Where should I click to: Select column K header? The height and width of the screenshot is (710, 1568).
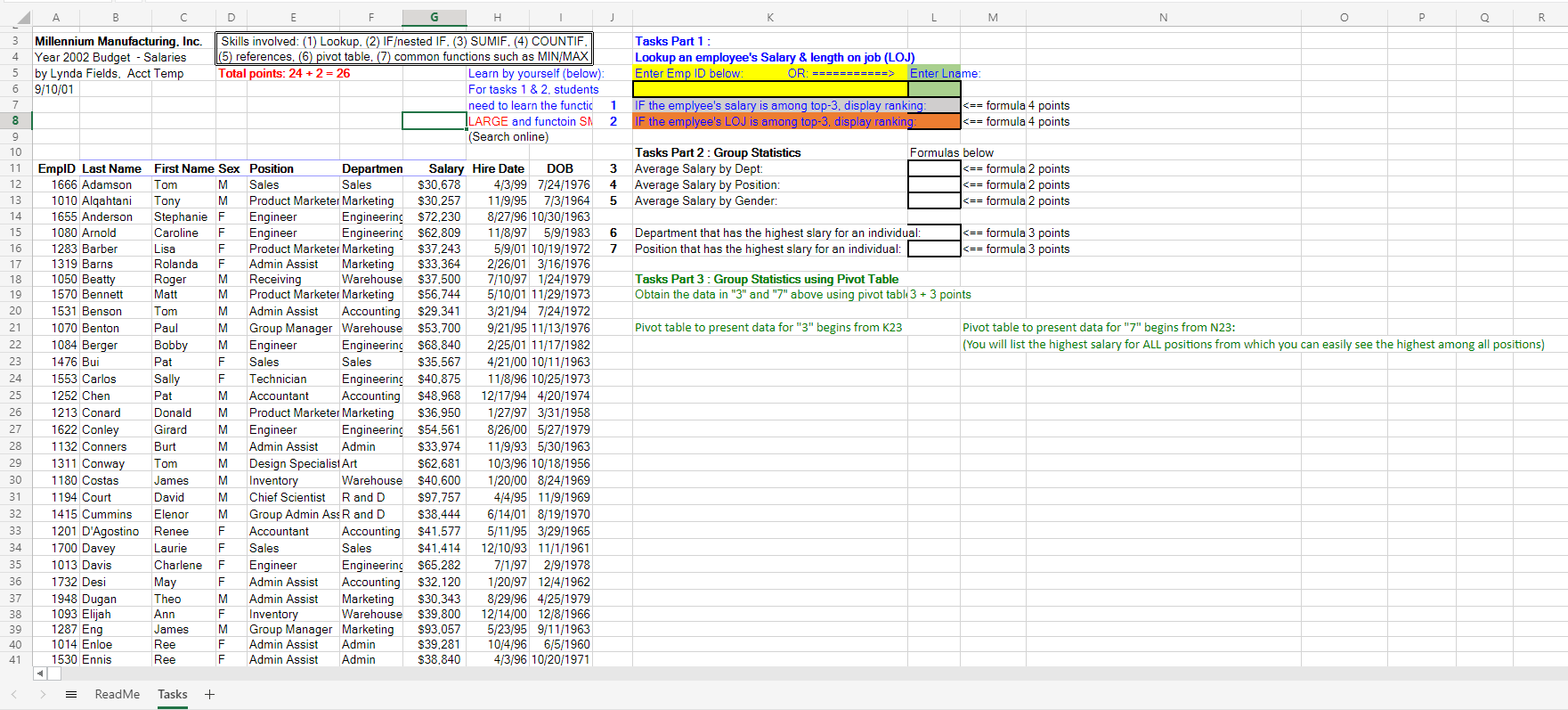tap(770, 18)
